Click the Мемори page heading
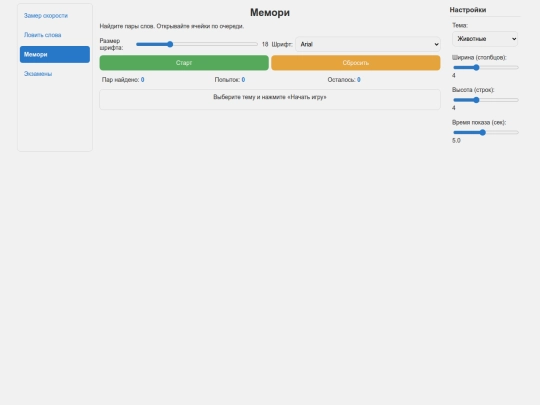This screenshot has width=540, height=405. click(270, 12)
